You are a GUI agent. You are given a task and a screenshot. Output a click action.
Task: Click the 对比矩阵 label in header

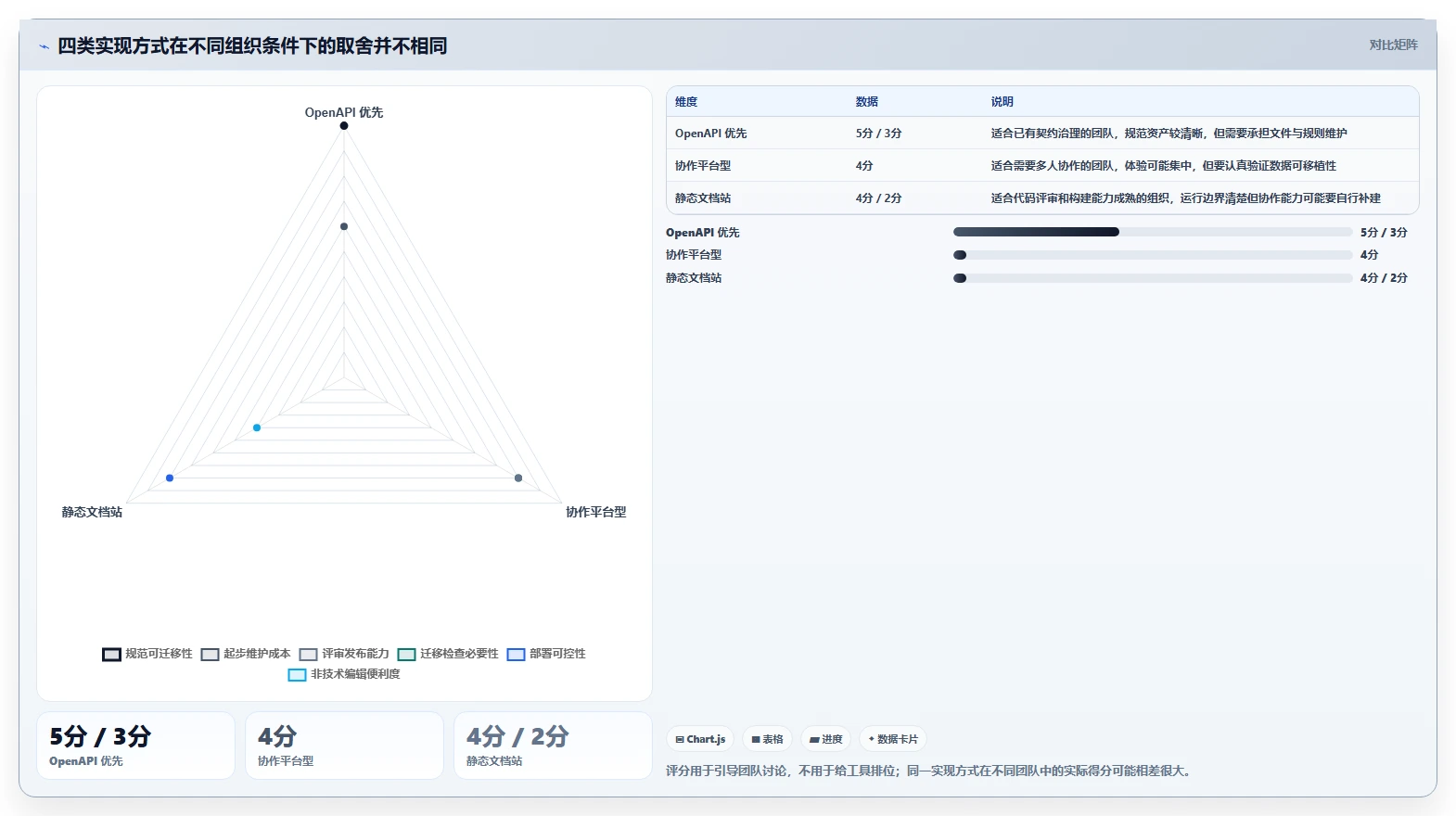point(1393,45)
